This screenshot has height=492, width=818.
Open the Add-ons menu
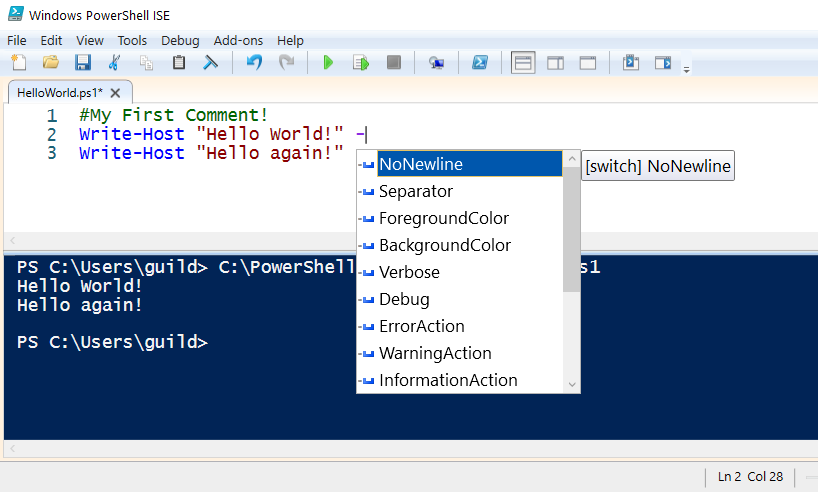[x=238, y=40]
